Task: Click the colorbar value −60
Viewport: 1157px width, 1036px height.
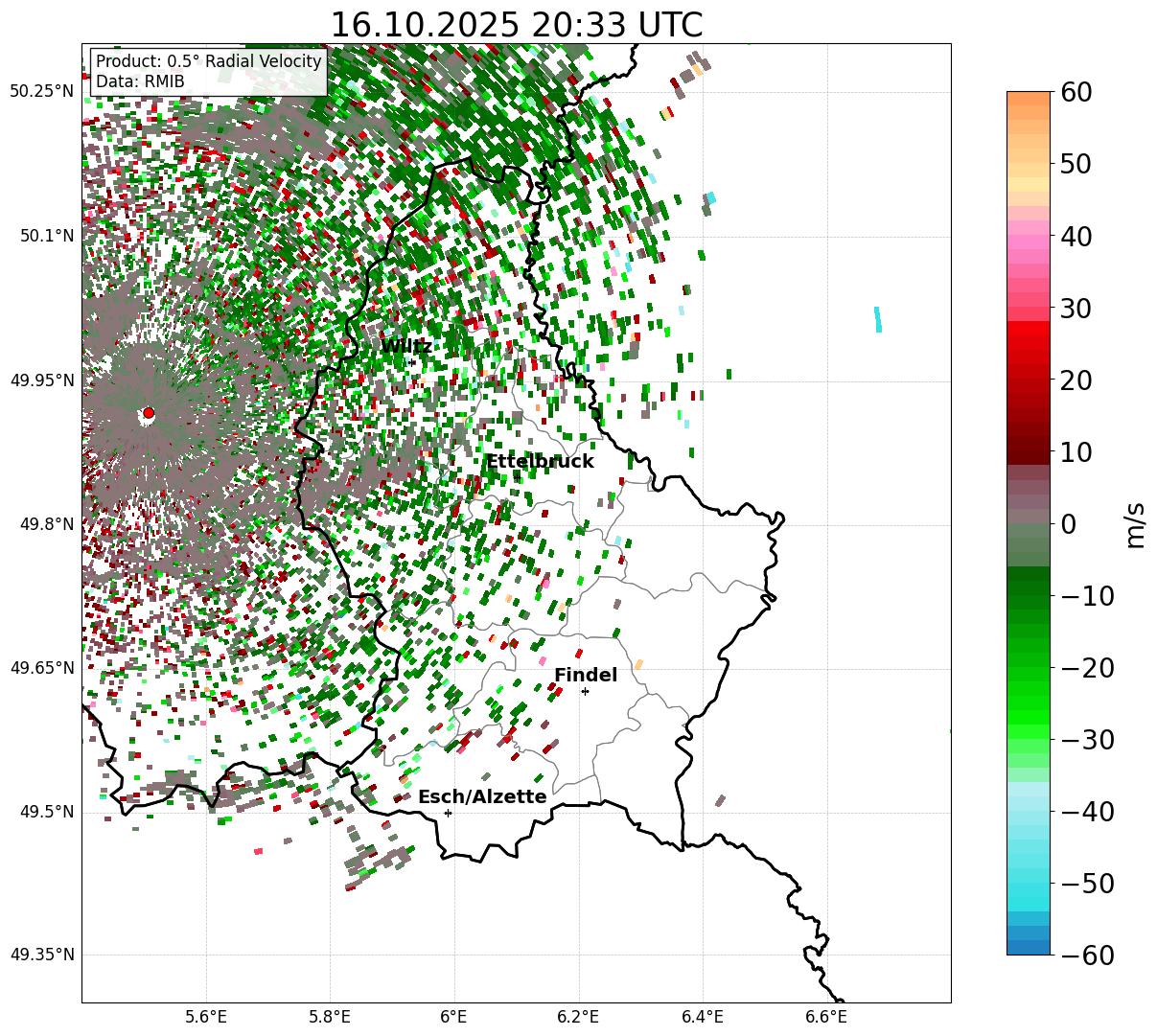Action: (x=1087, y=955)
